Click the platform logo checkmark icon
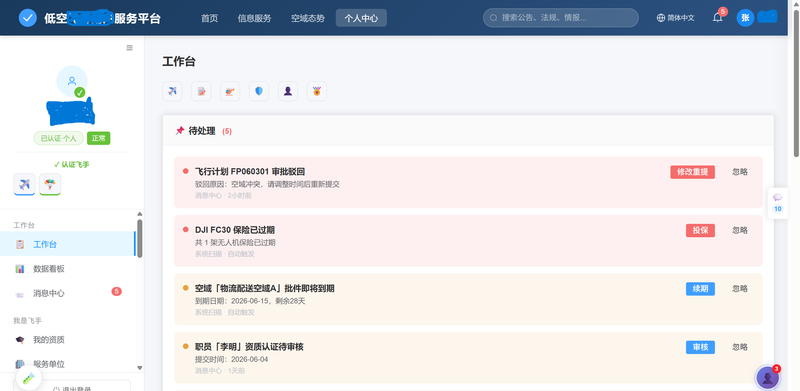This screenshot has width=800, height=391. [x=28, y=18]
